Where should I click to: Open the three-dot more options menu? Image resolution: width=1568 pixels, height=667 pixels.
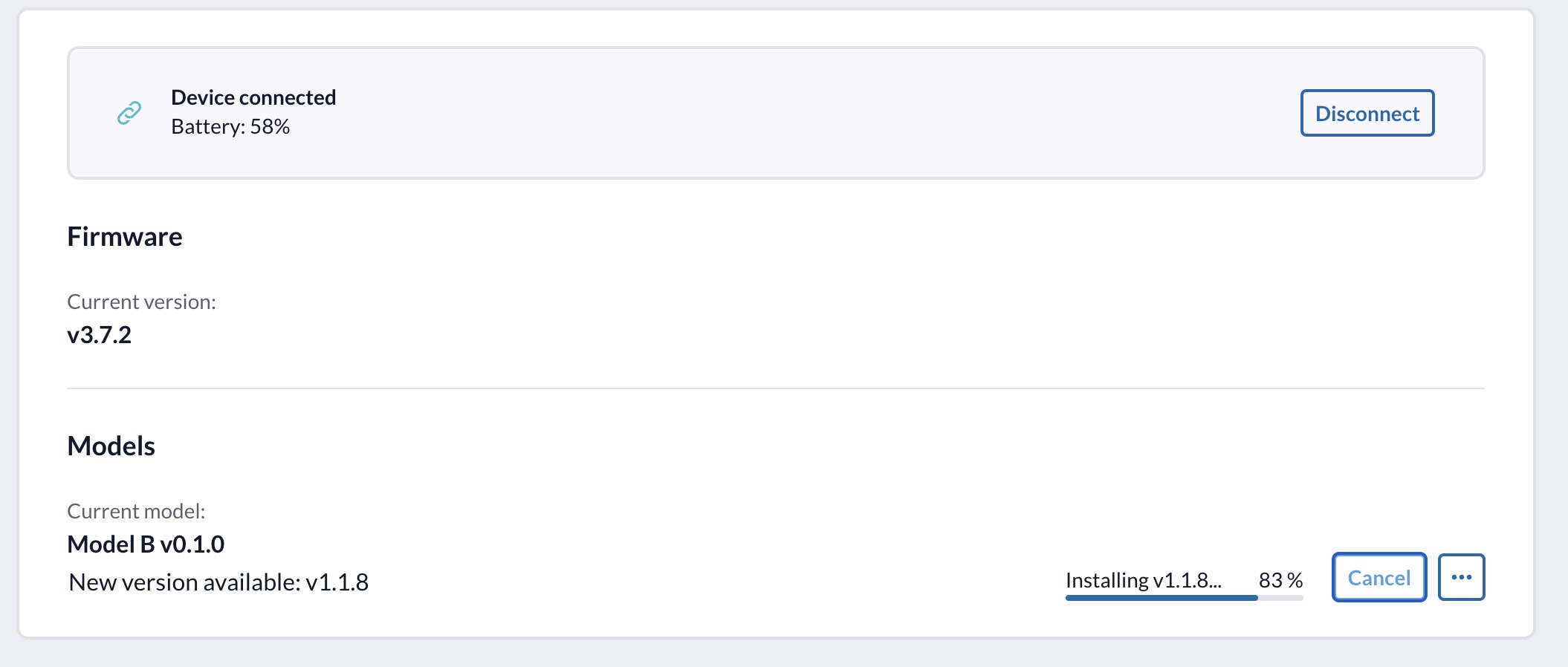[1461, 577]
